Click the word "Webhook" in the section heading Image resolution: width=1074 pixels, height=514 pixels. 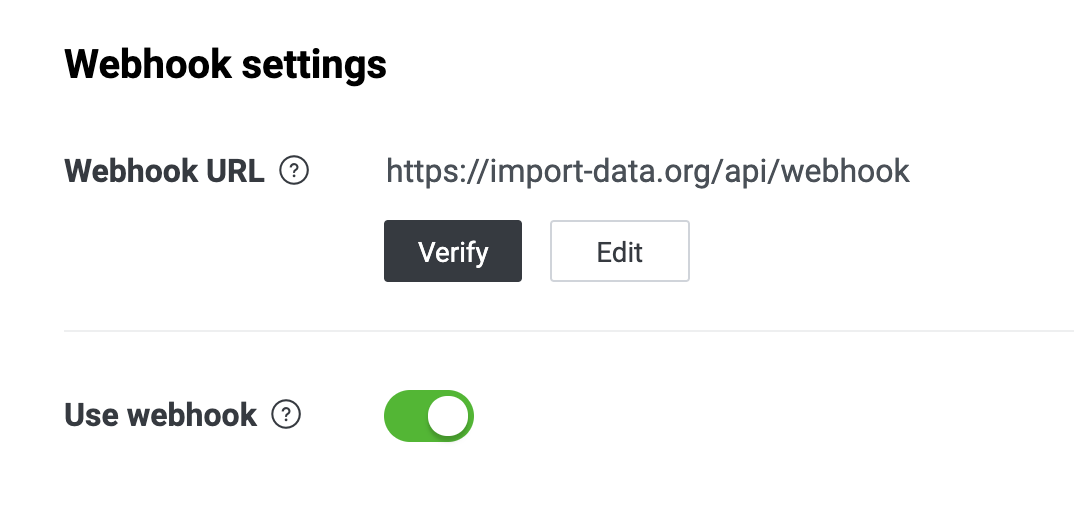tap(148, 65)
